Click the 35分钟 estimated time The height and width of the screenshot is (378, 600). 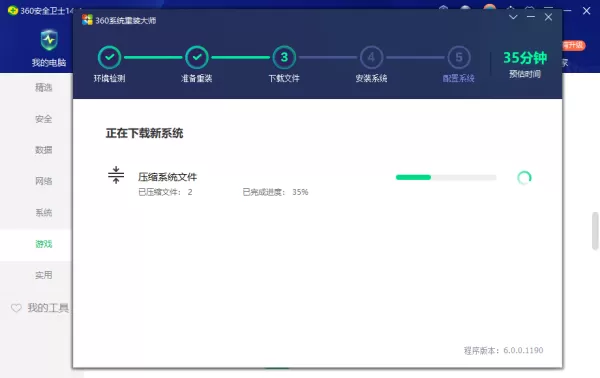tap(525, 58)
